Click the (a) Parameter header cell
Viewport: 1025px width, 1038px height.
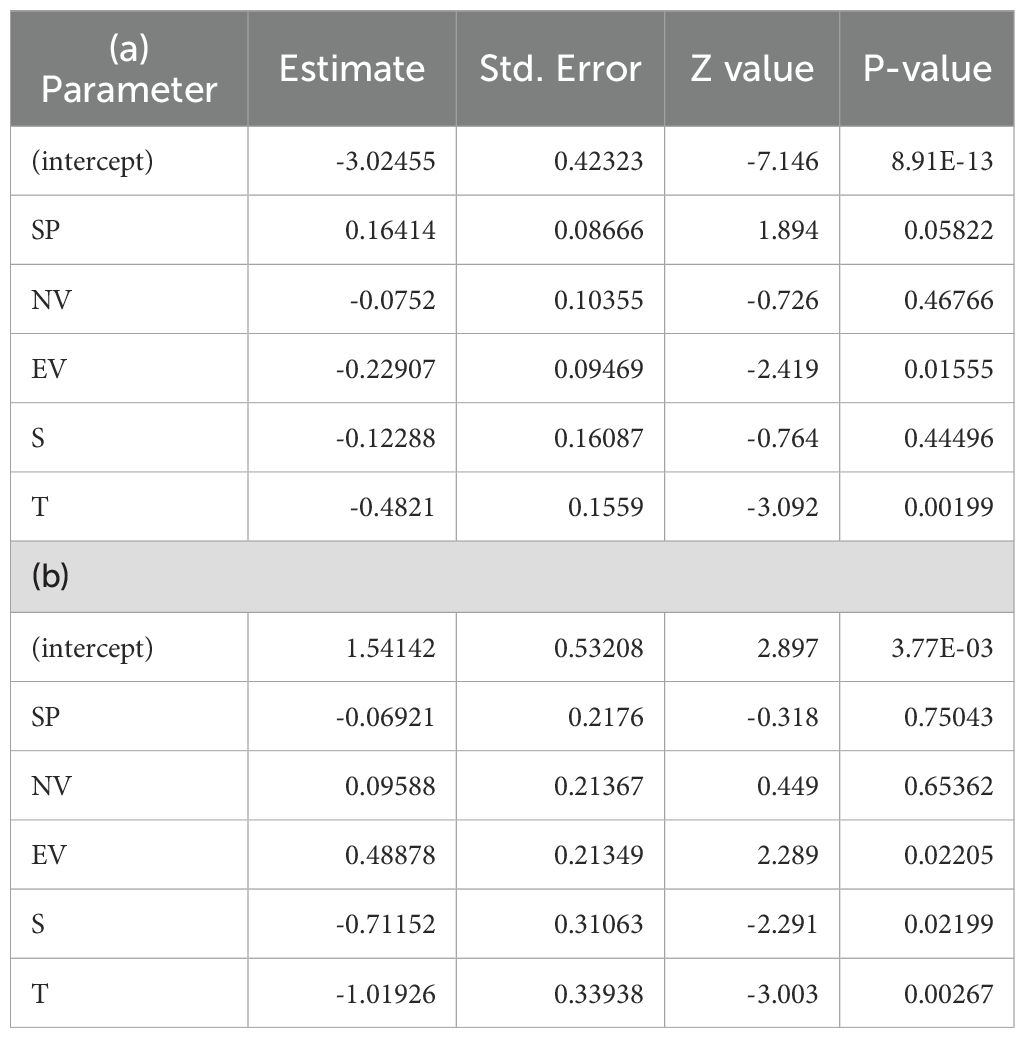pos(129,69)
